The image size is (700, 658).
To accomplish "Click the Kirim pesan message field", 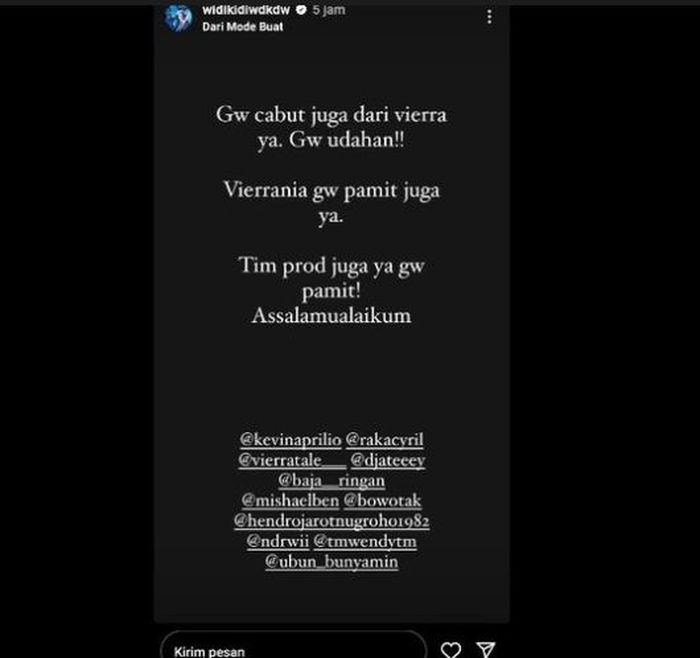I will pos(293,646).
